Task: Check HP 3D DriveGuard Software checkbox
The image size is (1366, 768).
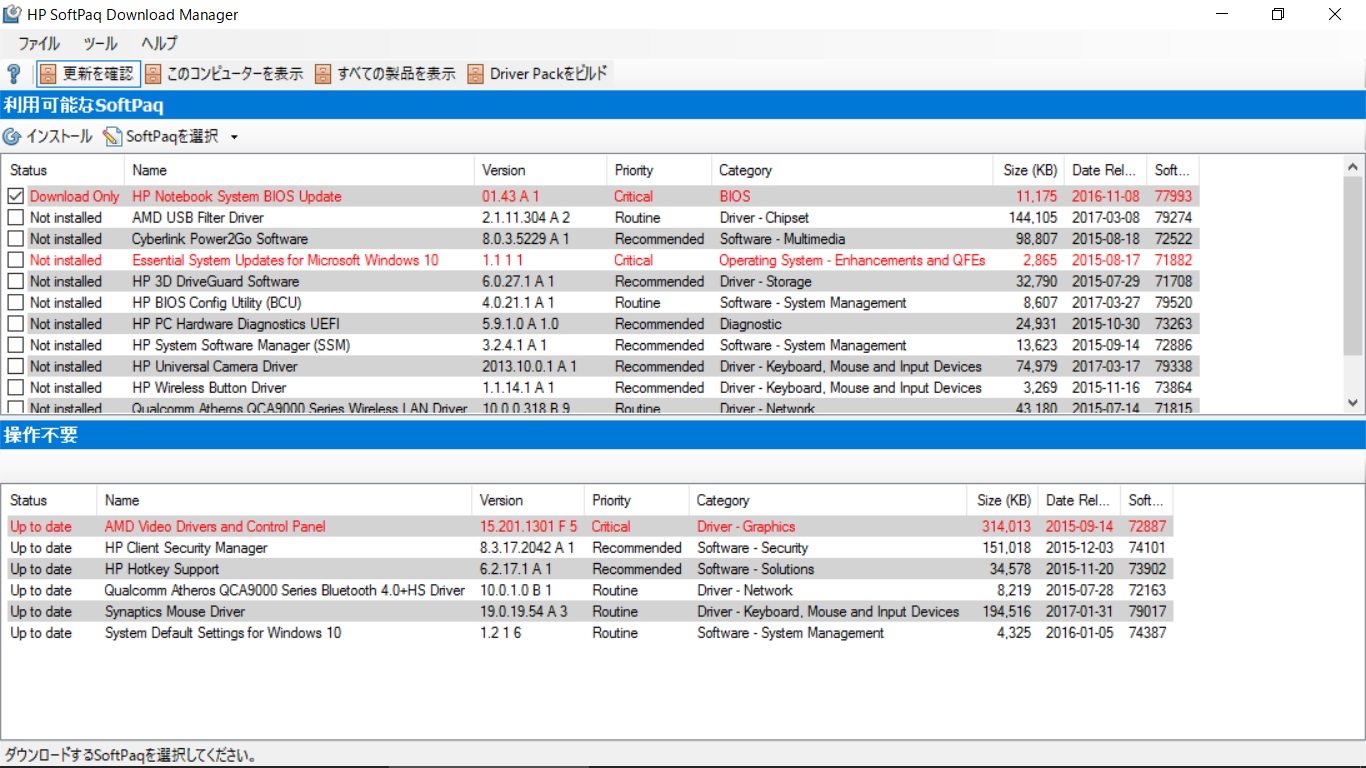Action: click(16, 282)
